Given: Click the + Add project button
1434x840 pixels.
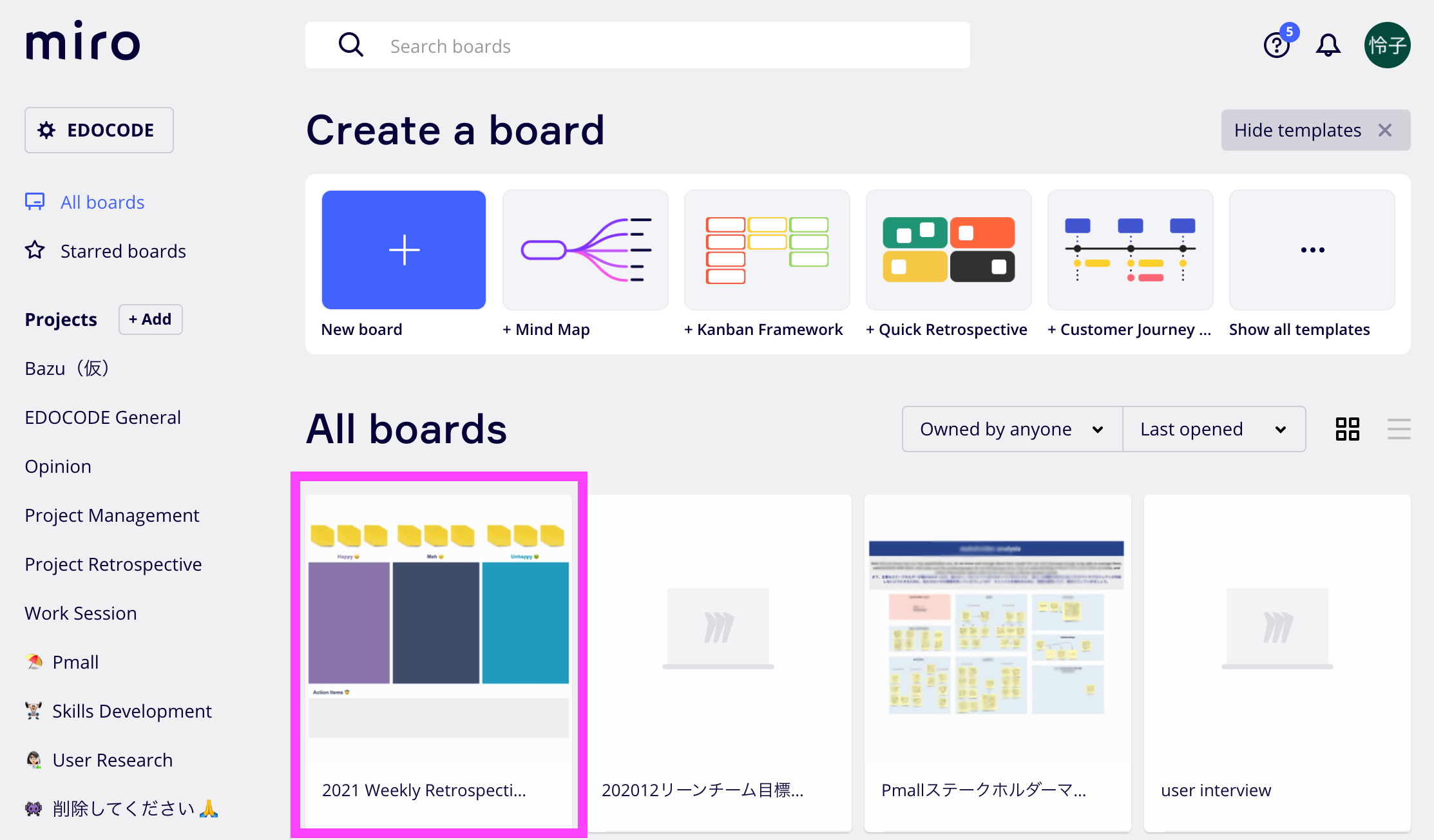Looking at the screenshot, I should (150, 320).
